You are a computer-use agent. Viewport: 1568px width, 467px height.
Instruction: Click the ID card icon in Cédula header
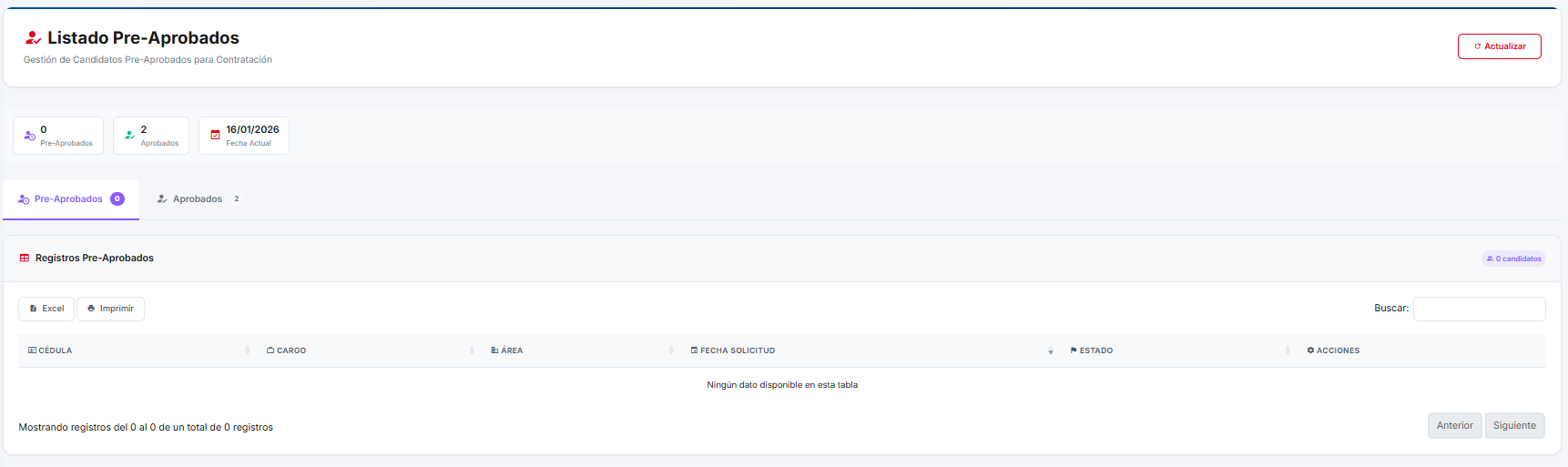[x=32, y=350]
